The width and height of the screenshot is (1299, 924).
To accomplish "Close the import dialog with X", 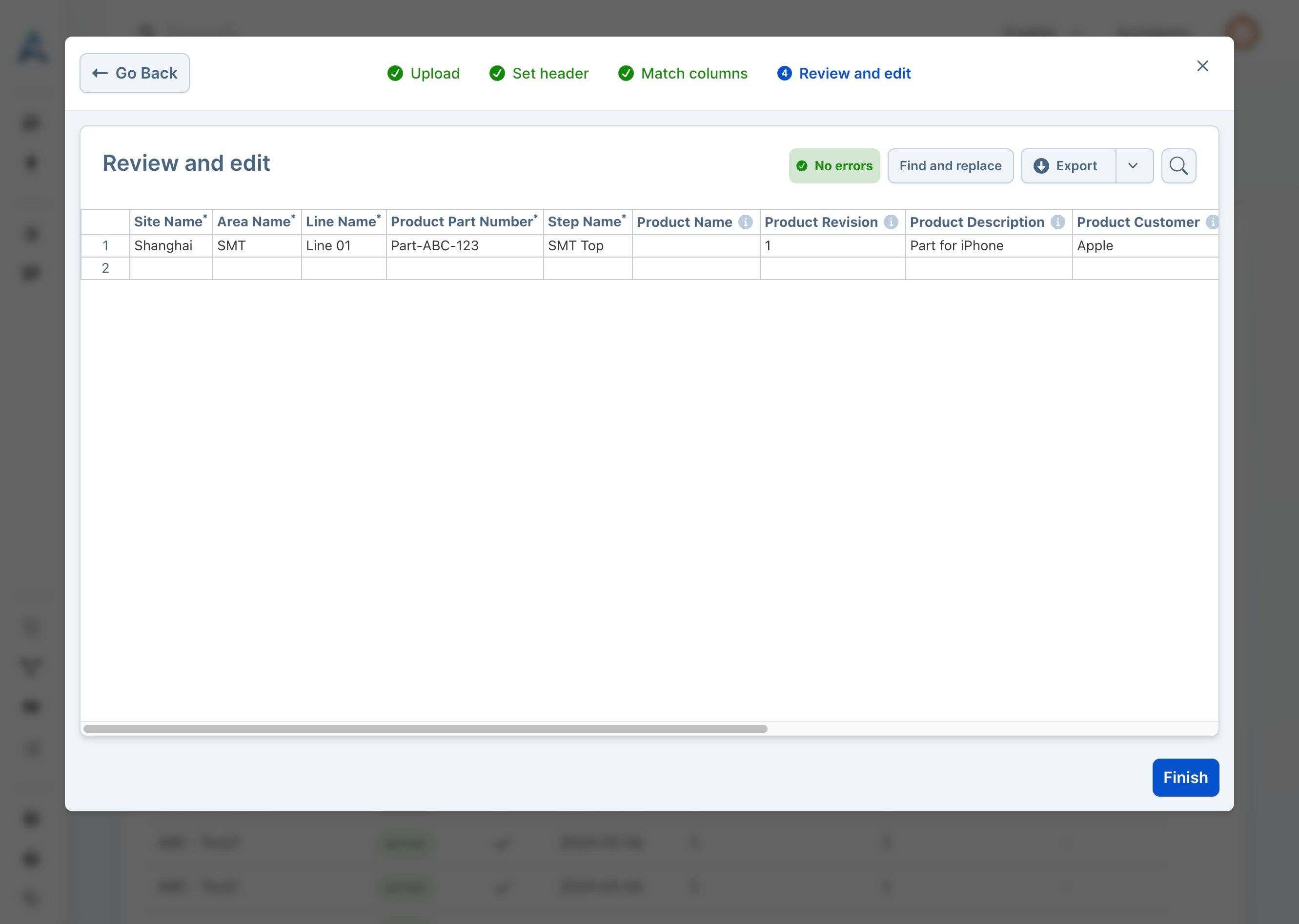I will pyautogui.click(x=1202, y=66).
